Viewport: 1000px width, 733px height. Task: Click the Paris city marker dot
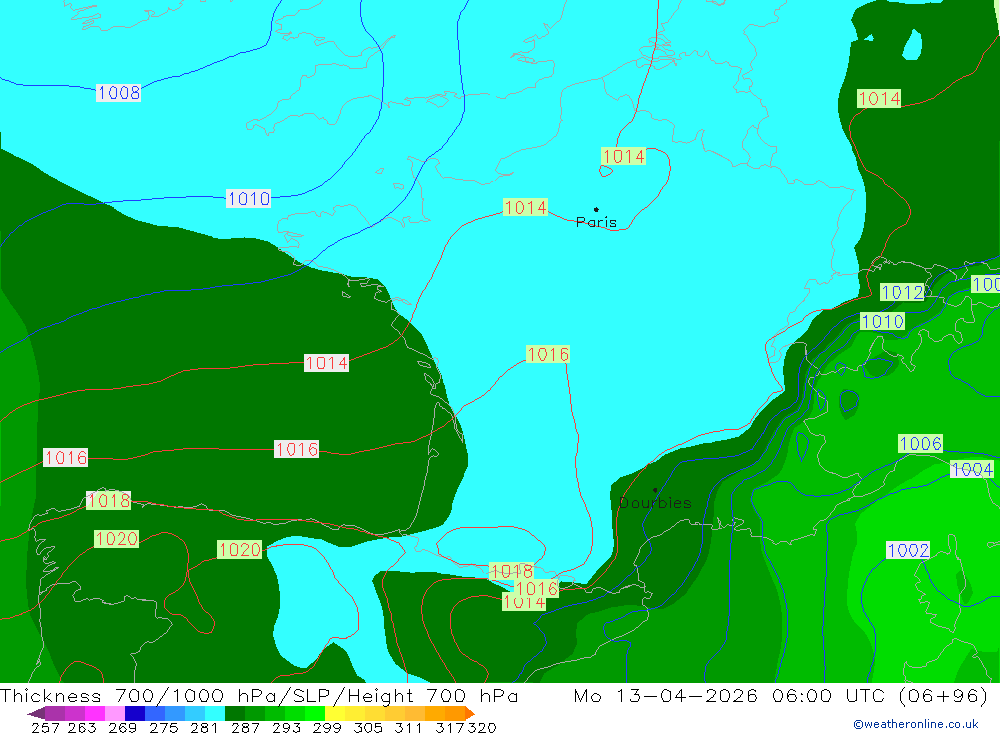pyautogui.click(x=596, y=209)
